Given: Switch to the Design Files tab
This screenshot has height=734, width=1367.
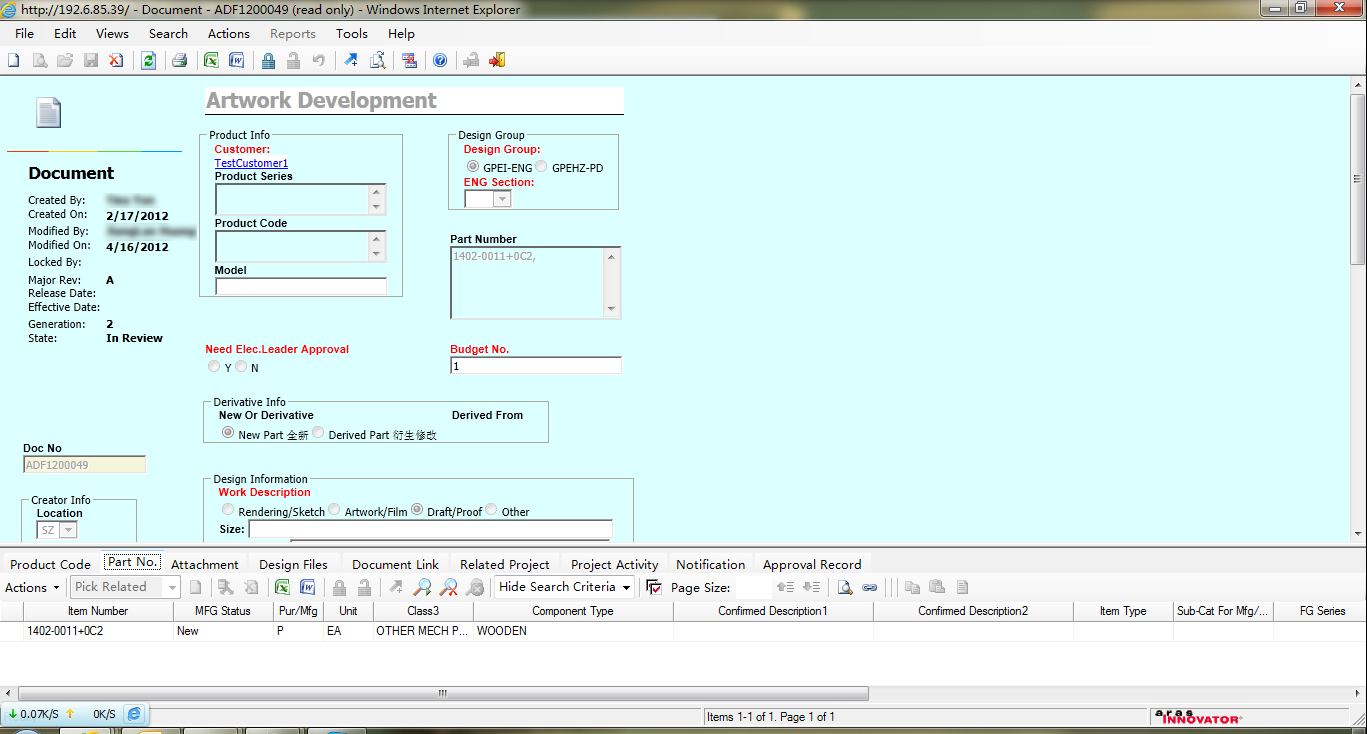Looking at the screenshot, I should (x=293, y=564).
